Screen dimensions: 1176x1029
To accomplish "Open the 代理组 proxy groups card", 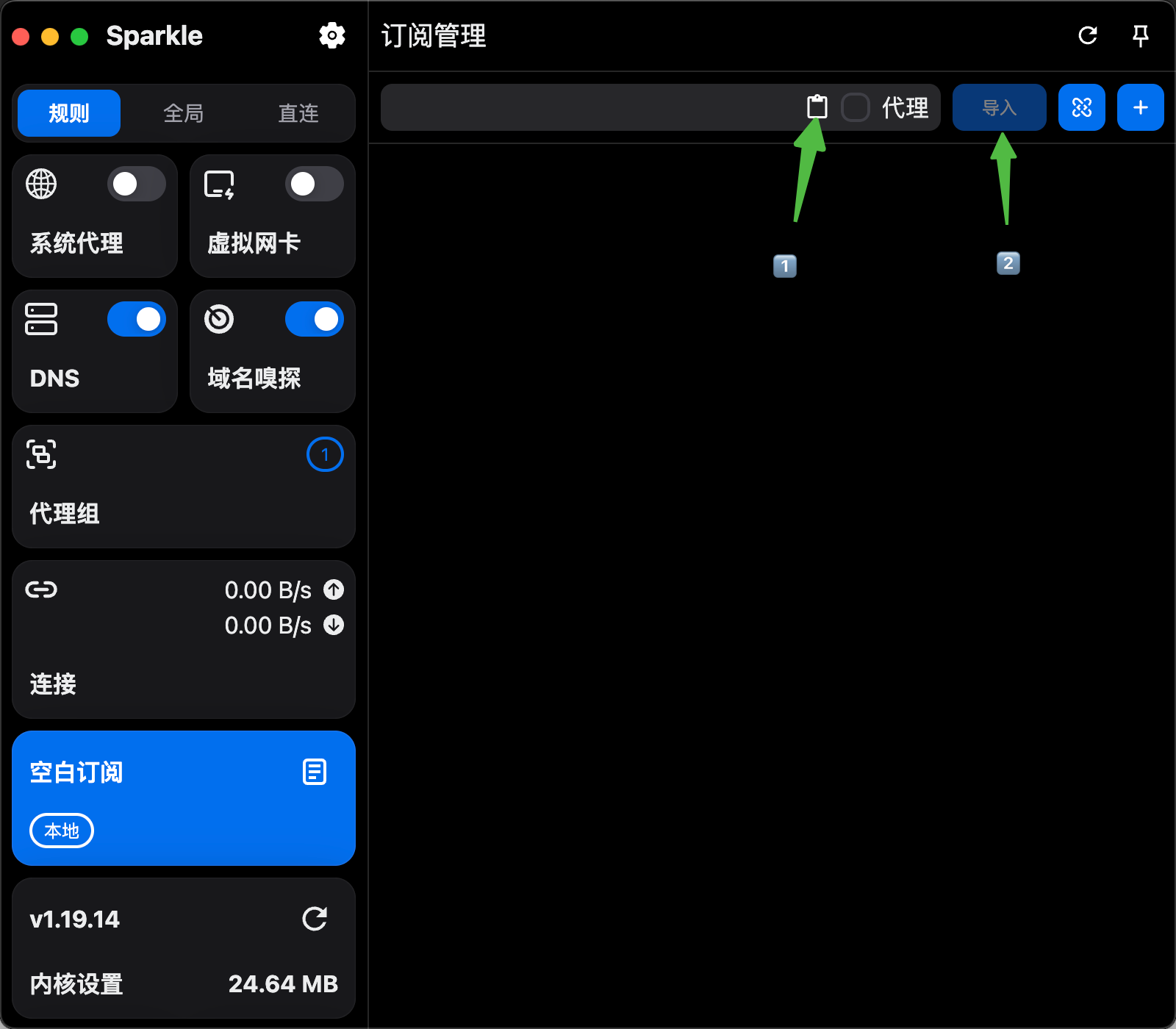I will pyautogui.click(x=183, y=487).
